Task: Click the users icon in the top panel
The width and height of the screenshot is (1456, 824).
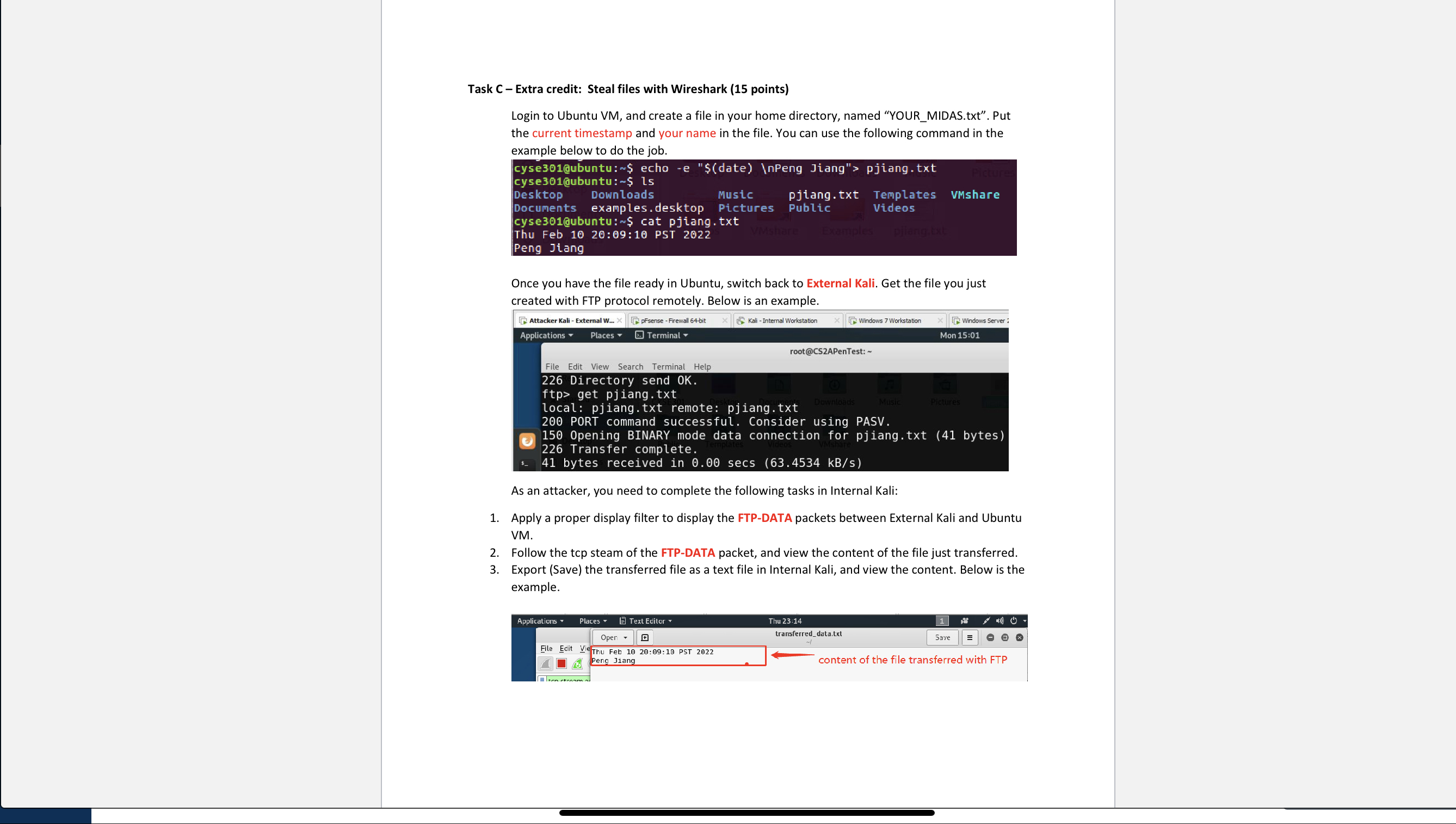Action: point(964,621)
